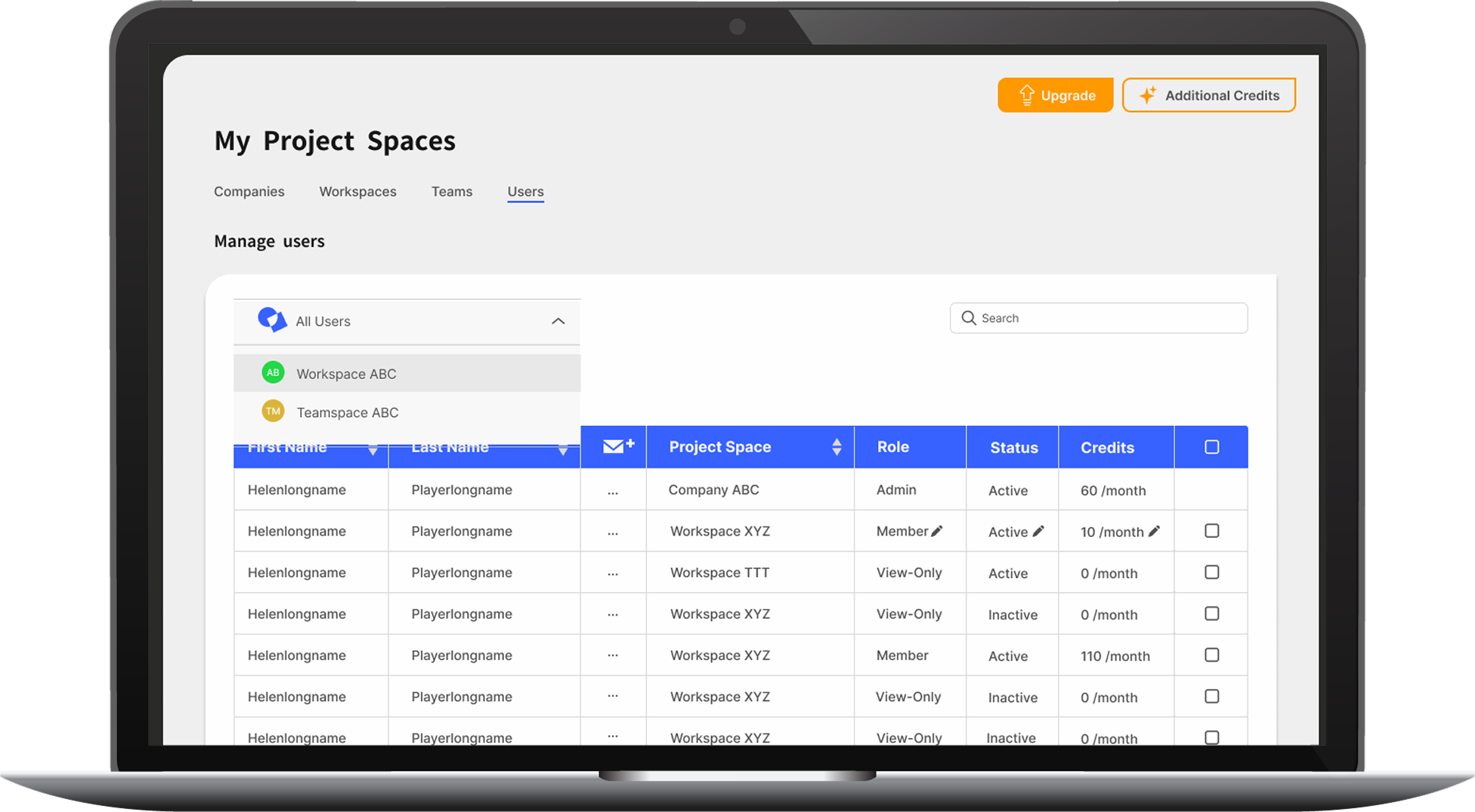Click the sparkle icon next to Additional Credits
This screenshot has height=812, width=1475.
1149,94
